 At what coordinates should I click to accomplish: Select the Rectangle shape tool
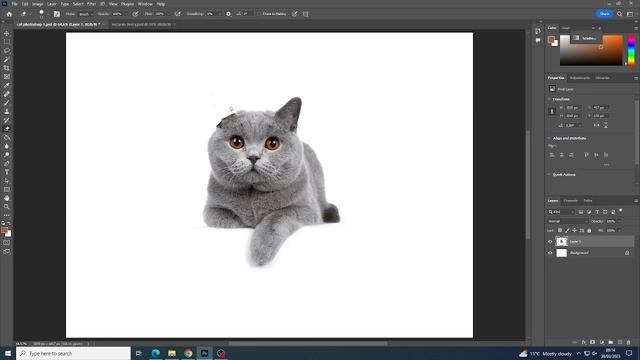[x=7, y=189]
